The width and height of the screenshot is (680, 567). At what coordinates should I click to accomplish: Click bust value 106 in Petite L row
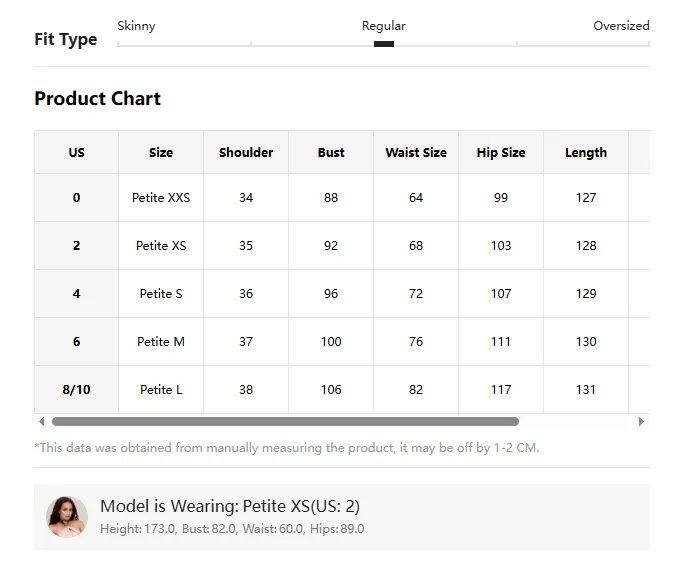tap(331, 390)
